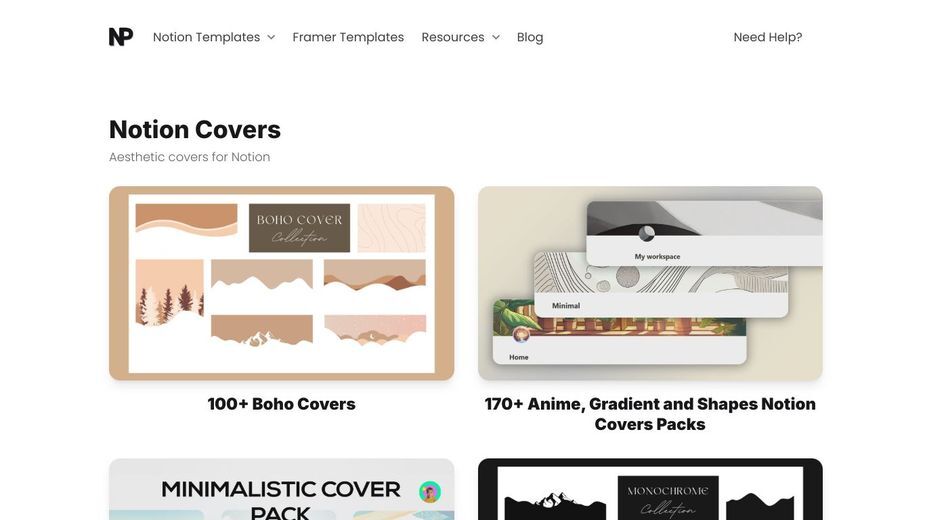
Task: Click the forest trees cover preview
Action: (170, 293)
